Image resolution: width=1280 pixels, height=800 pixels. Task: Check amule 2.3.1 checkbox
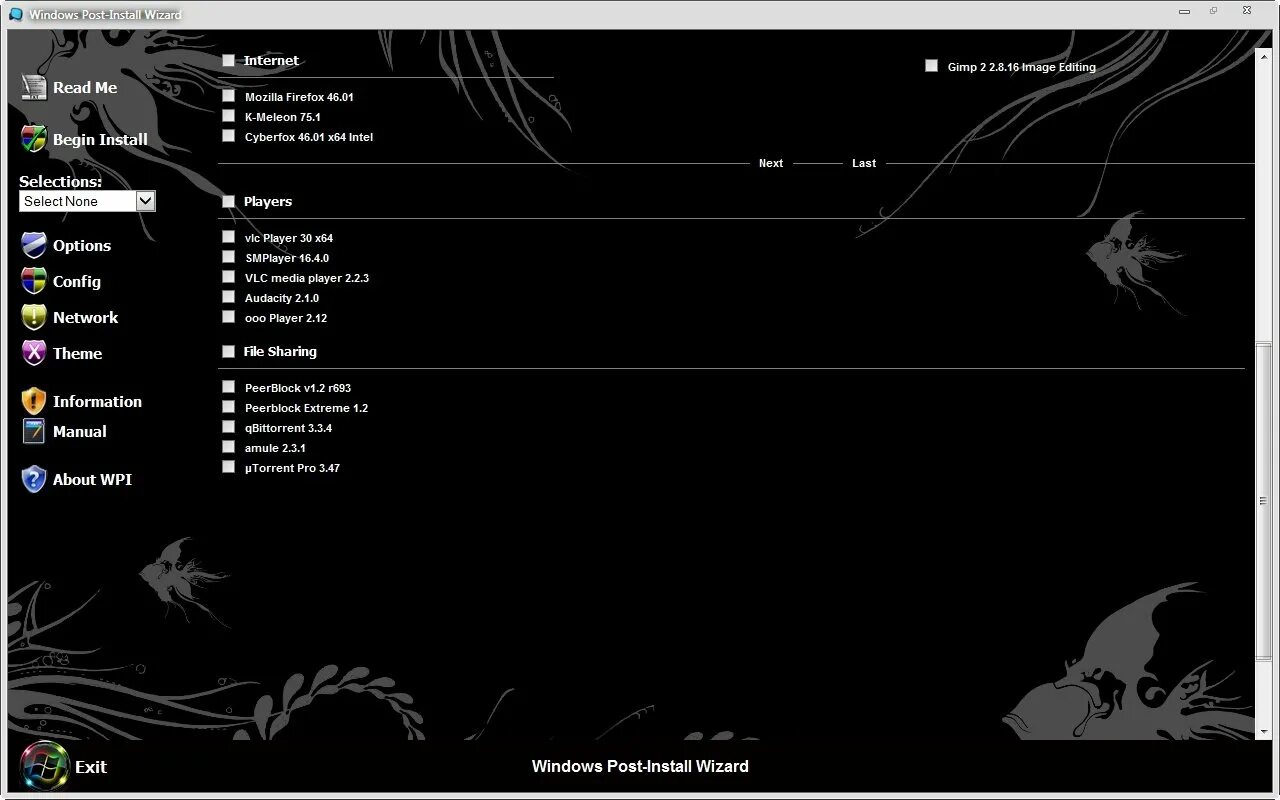tap(228, 448)
